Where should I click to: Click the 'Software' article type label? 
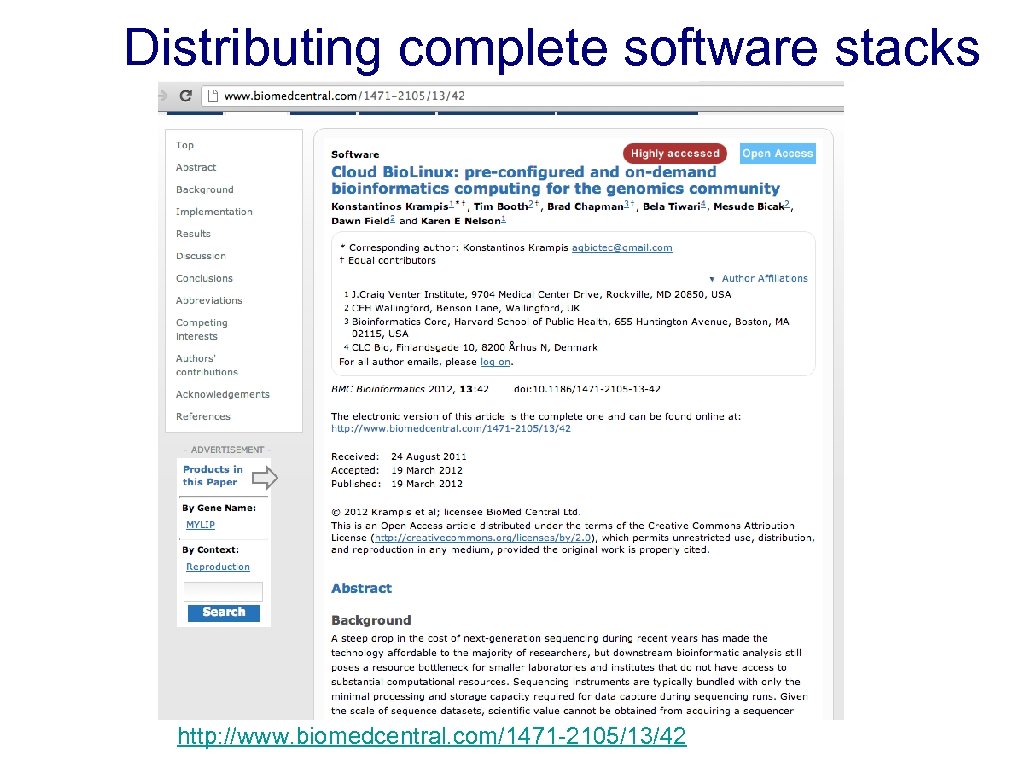[x=355, y=155]
